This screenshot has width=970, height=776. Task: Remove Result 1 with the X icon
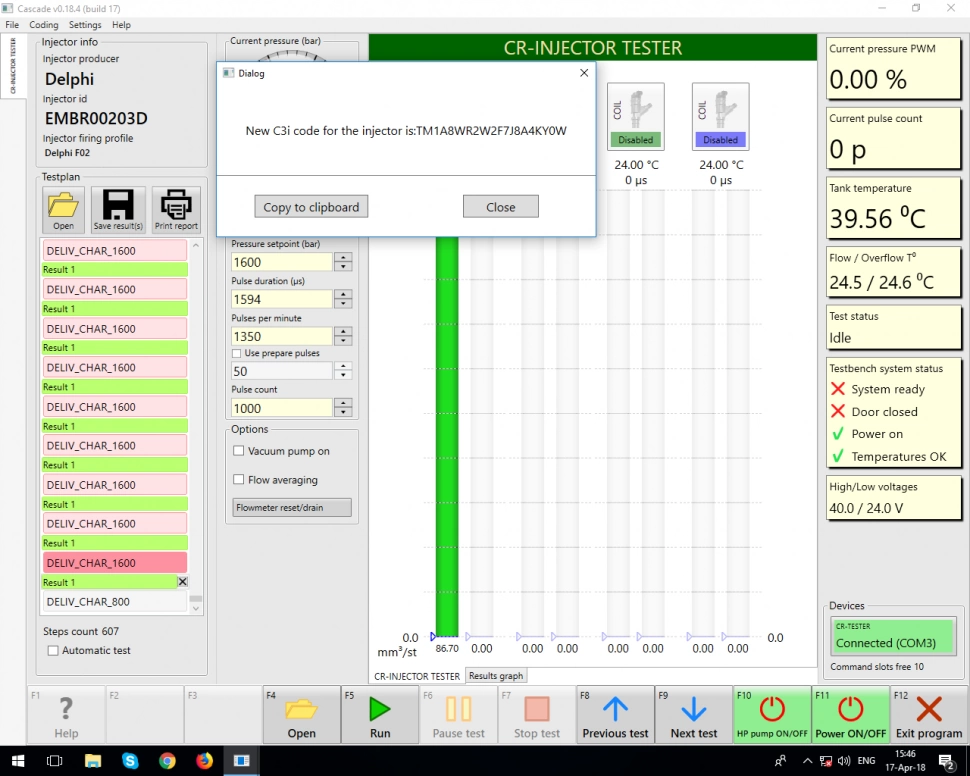[x=182, y=582]
